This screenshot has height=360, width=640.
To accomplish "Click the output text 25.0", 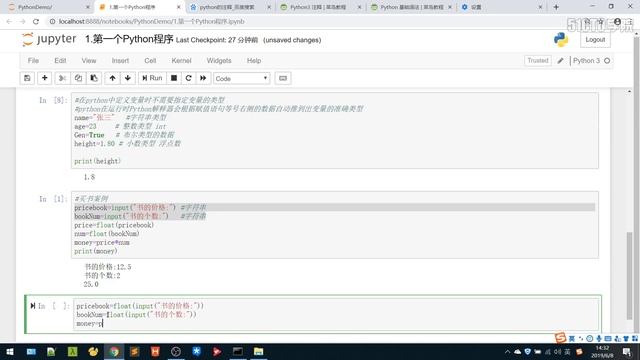I will tap(91, 284).
